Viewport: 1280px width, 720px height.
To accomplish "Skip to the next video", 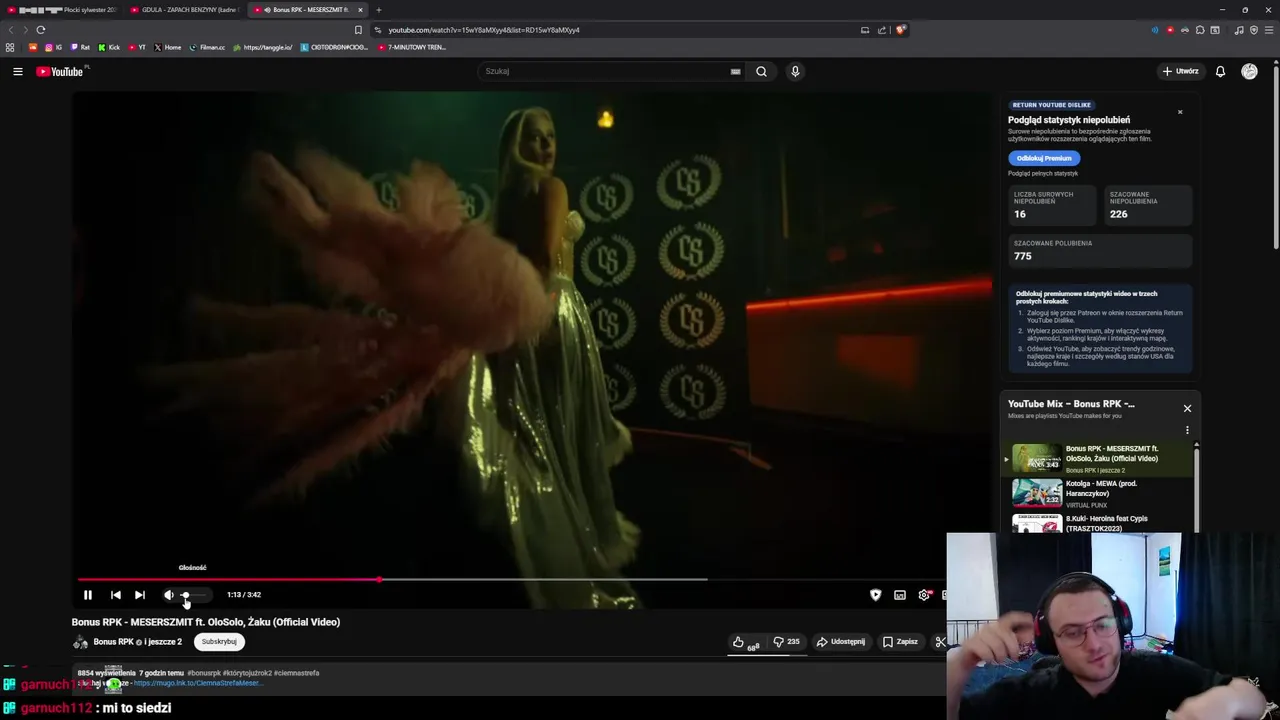I will 140,595.
